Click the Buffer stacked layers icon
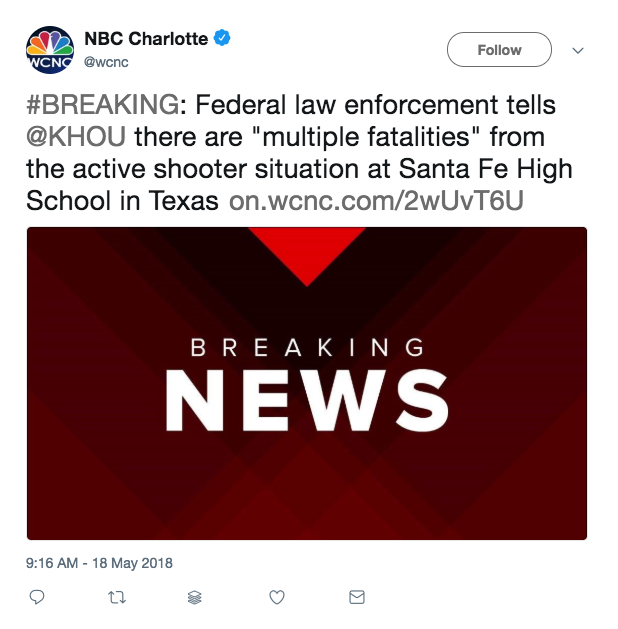Viewport: 618px width, 629px height. tap(195, 597)
